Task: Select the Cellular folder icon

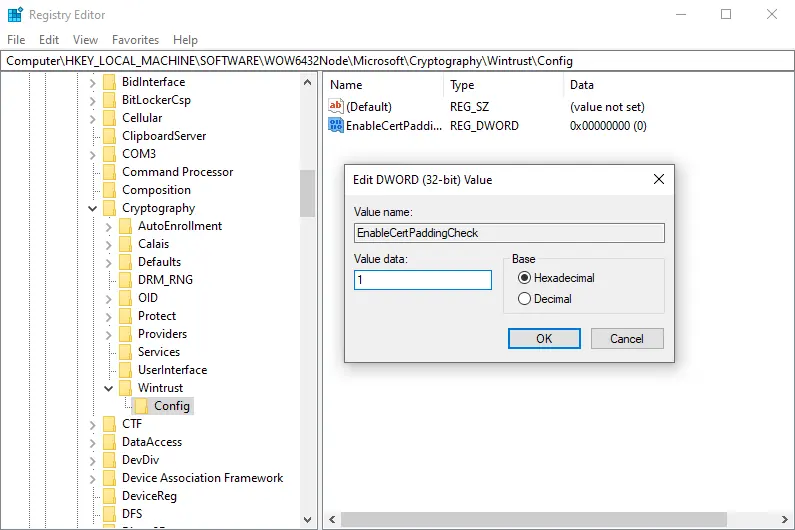Action: (x=109, y=118)
